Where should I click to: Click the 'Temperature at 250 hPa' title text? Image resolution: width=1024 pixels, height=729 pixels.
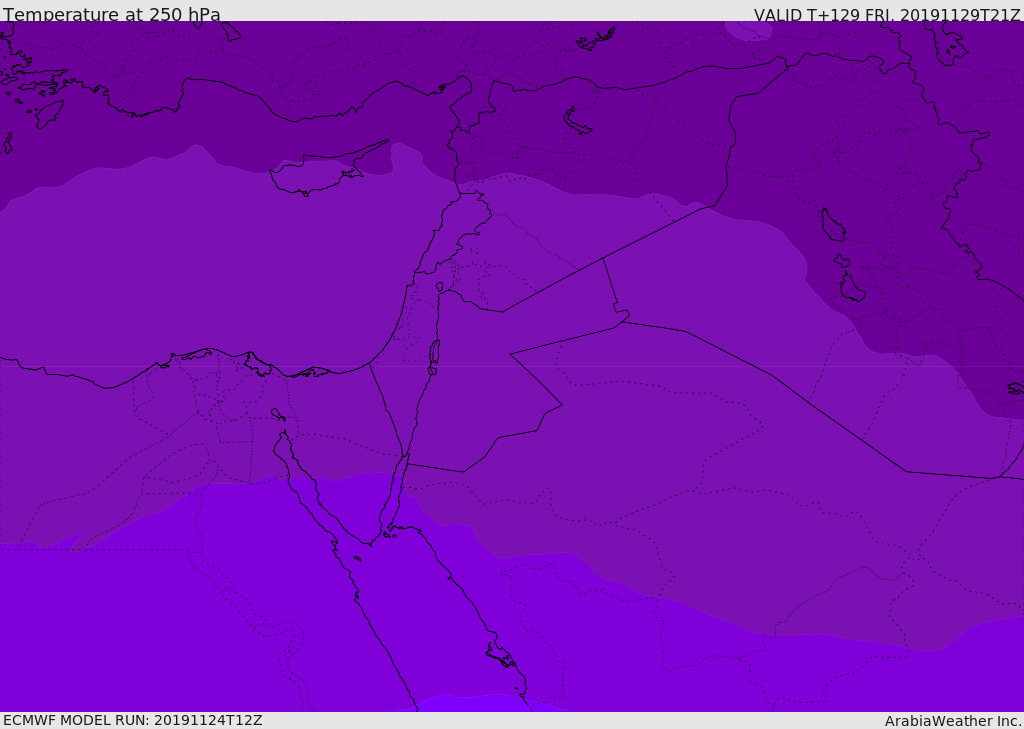coord(112,14)
